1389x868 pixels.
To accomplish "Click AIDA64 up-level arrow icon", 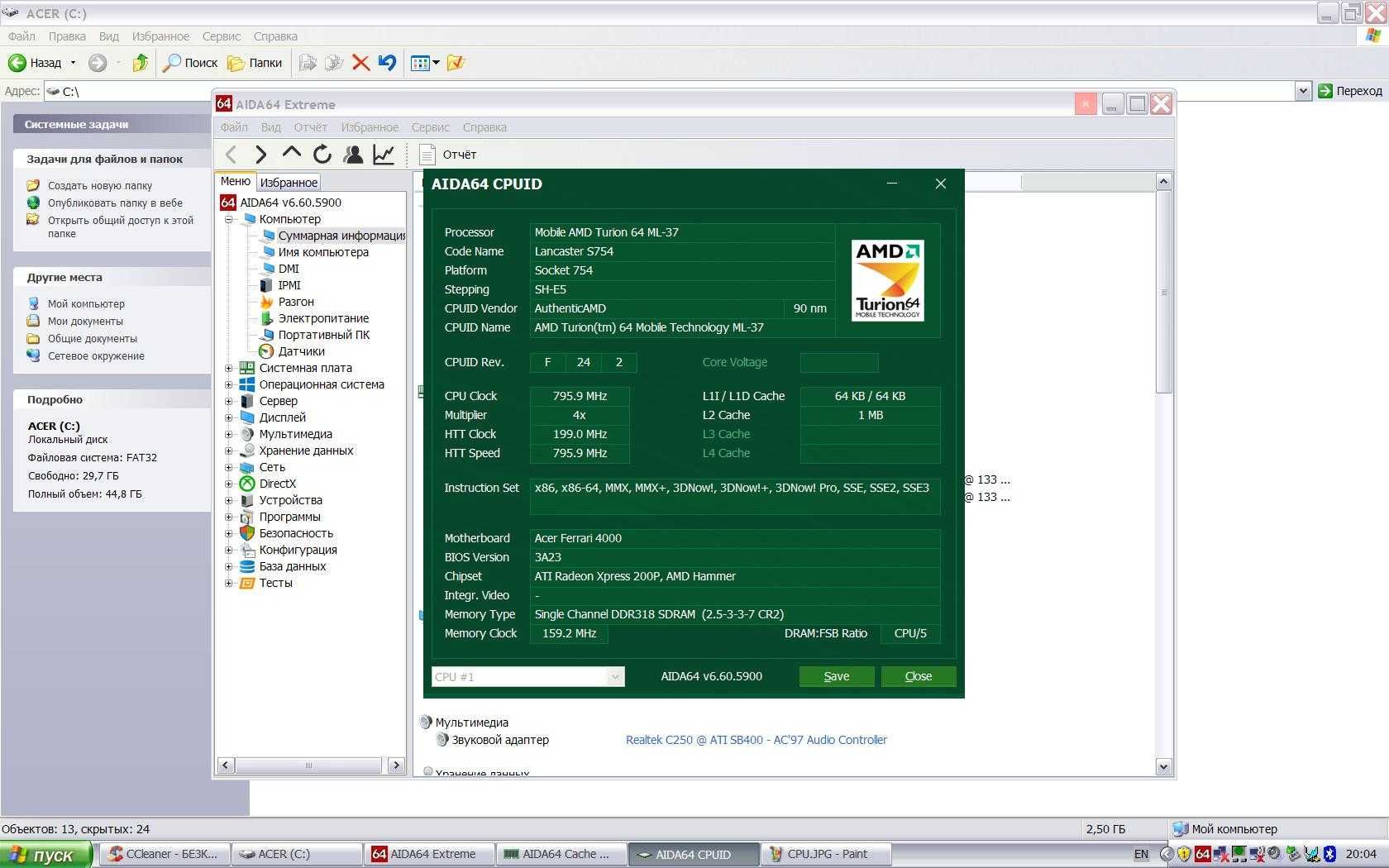I will (x=291, y=153).
